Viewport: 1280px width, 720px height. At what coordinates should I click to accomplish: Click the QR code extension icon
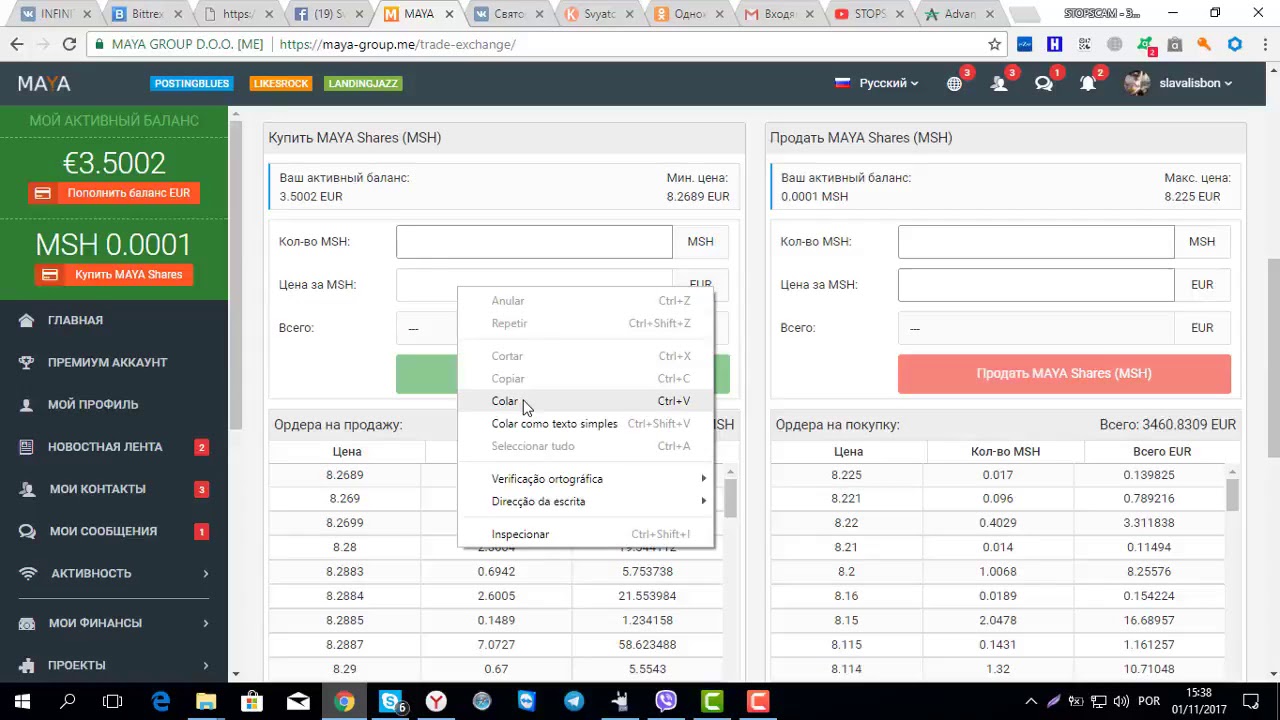[x=1084, y=44]
